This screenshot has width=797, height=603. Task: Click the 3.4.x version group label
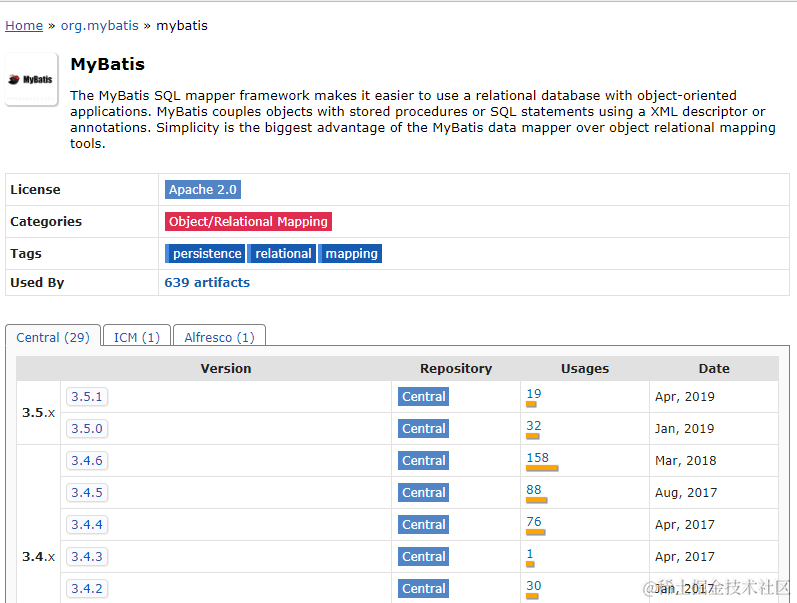(x=39, y=557)
